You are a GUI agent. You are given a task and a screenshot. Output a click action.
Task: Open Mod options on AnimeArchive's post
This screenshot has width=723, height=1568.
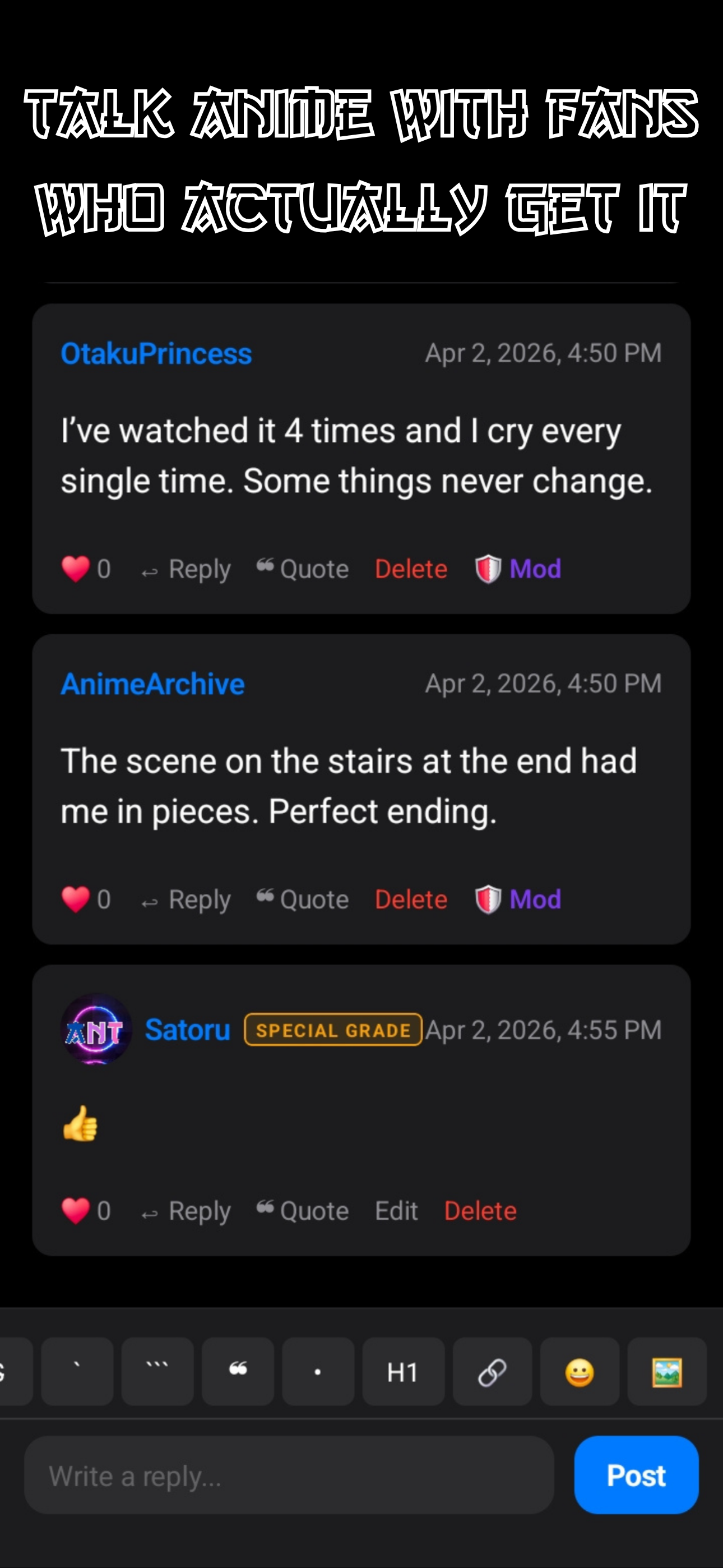tap(518, 900)
